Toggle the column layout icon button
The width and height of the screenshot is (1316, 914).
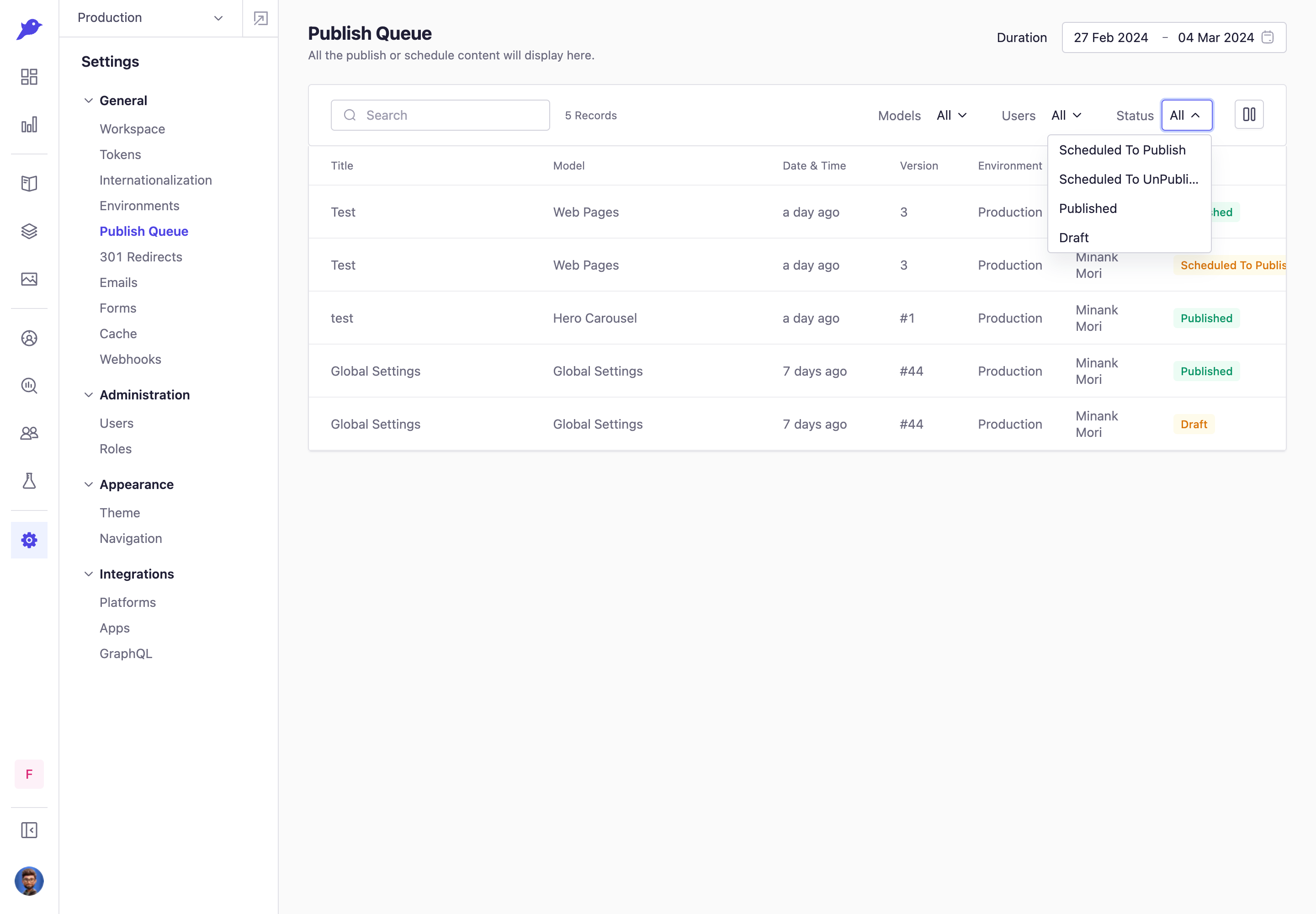(1249, 115)
